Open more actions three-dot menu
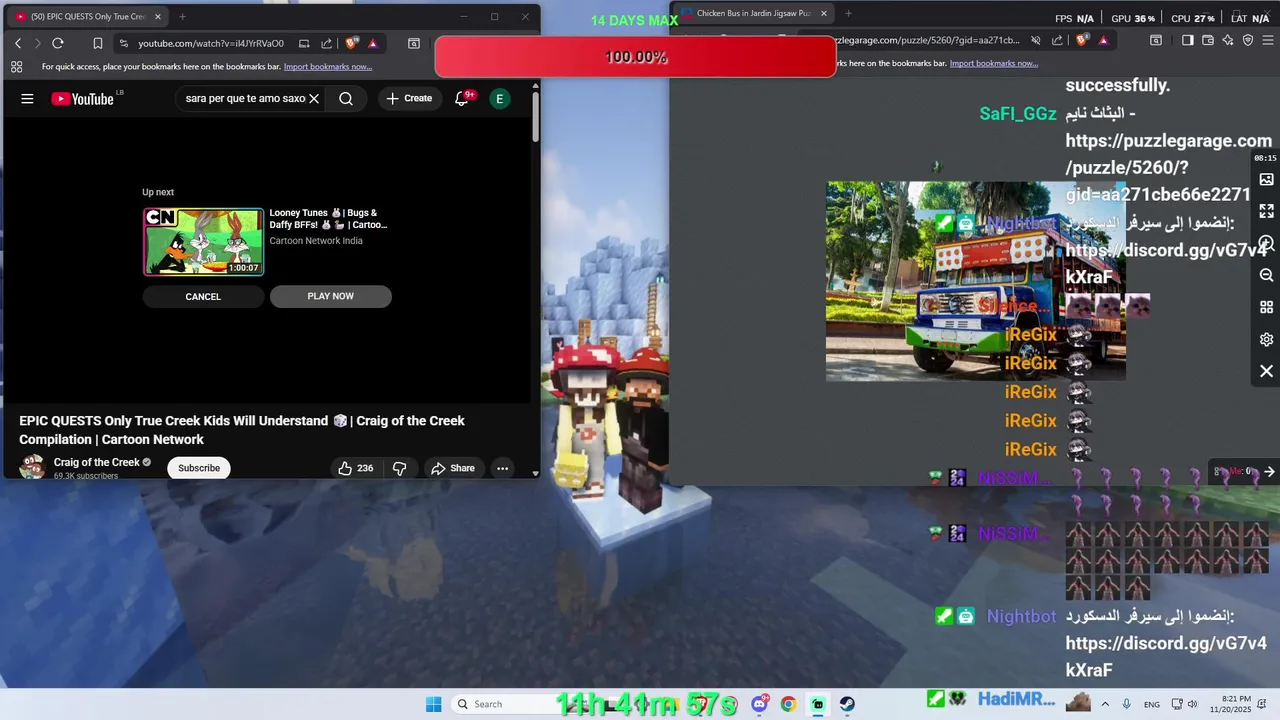Viewport: 1280px width, 720px height. click(503, 468)
